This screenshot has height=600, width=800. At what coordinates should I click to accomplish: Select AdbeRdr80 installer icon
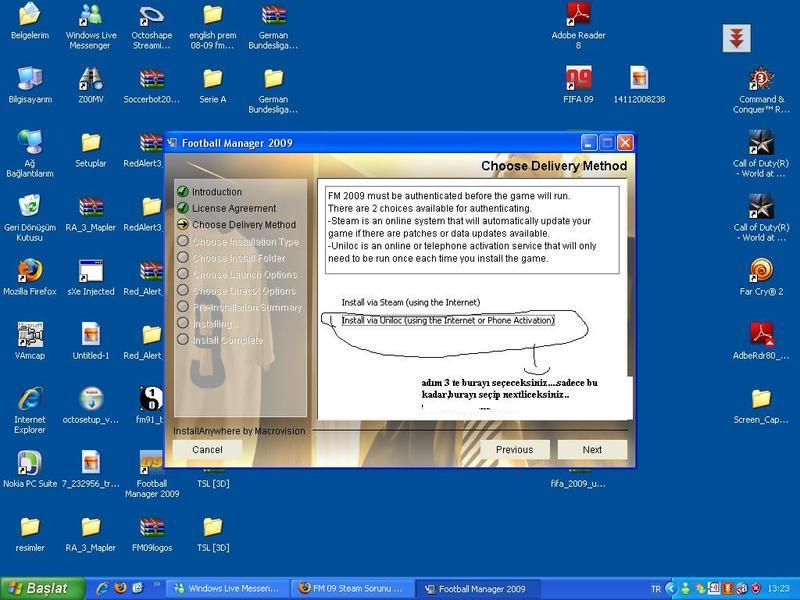(761, 342)
